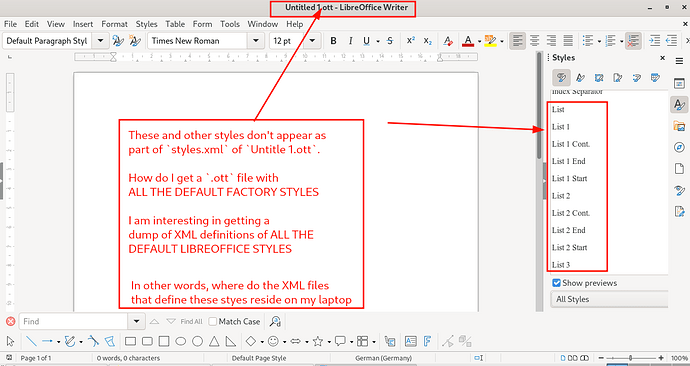Show Frame Styles in sidebar
This screenshot has width=690, height=366.
pos(599,78)
